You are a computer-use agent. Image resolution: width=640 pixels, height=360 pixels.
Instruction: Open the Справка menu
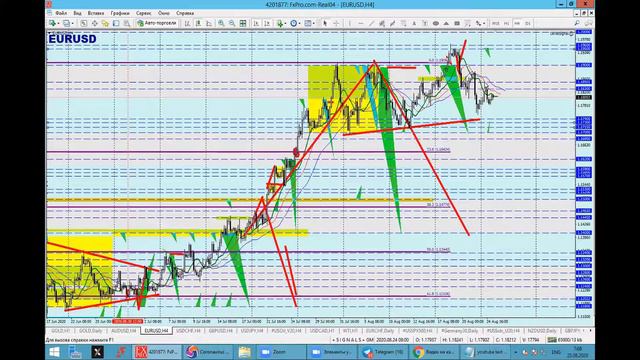185,13
